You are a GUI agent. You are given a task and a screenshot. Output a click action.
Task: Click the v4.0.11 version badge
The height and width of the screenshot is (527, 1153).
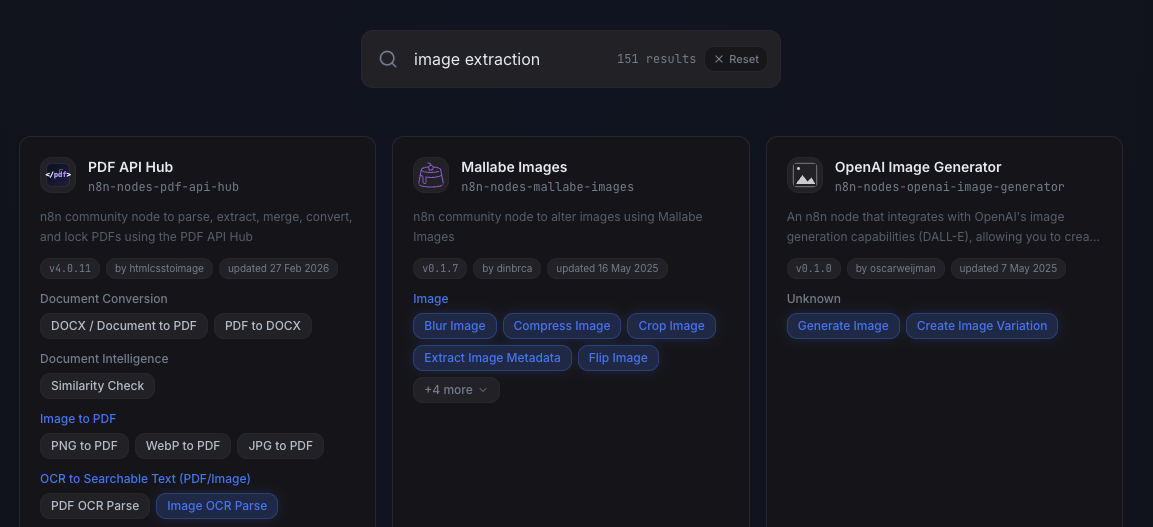70,268
